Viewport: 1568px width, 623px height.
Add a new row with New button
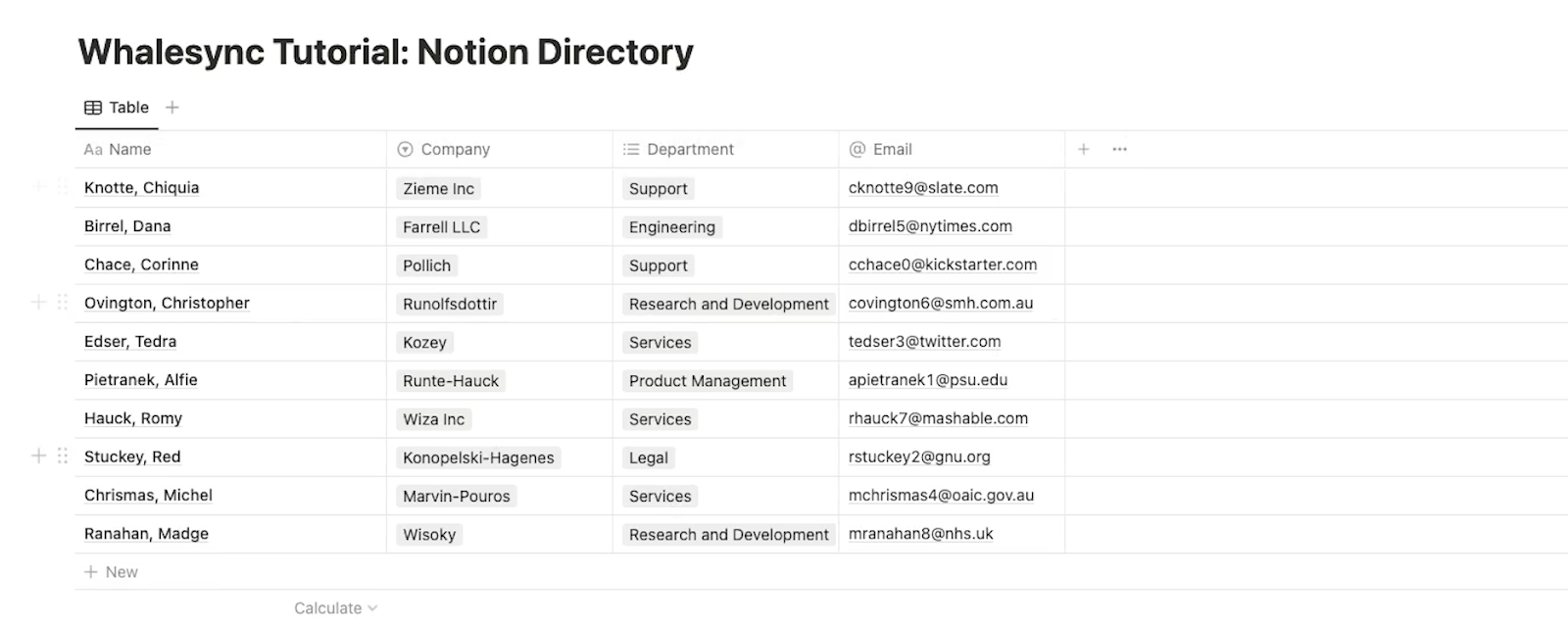tap(111, 572)
